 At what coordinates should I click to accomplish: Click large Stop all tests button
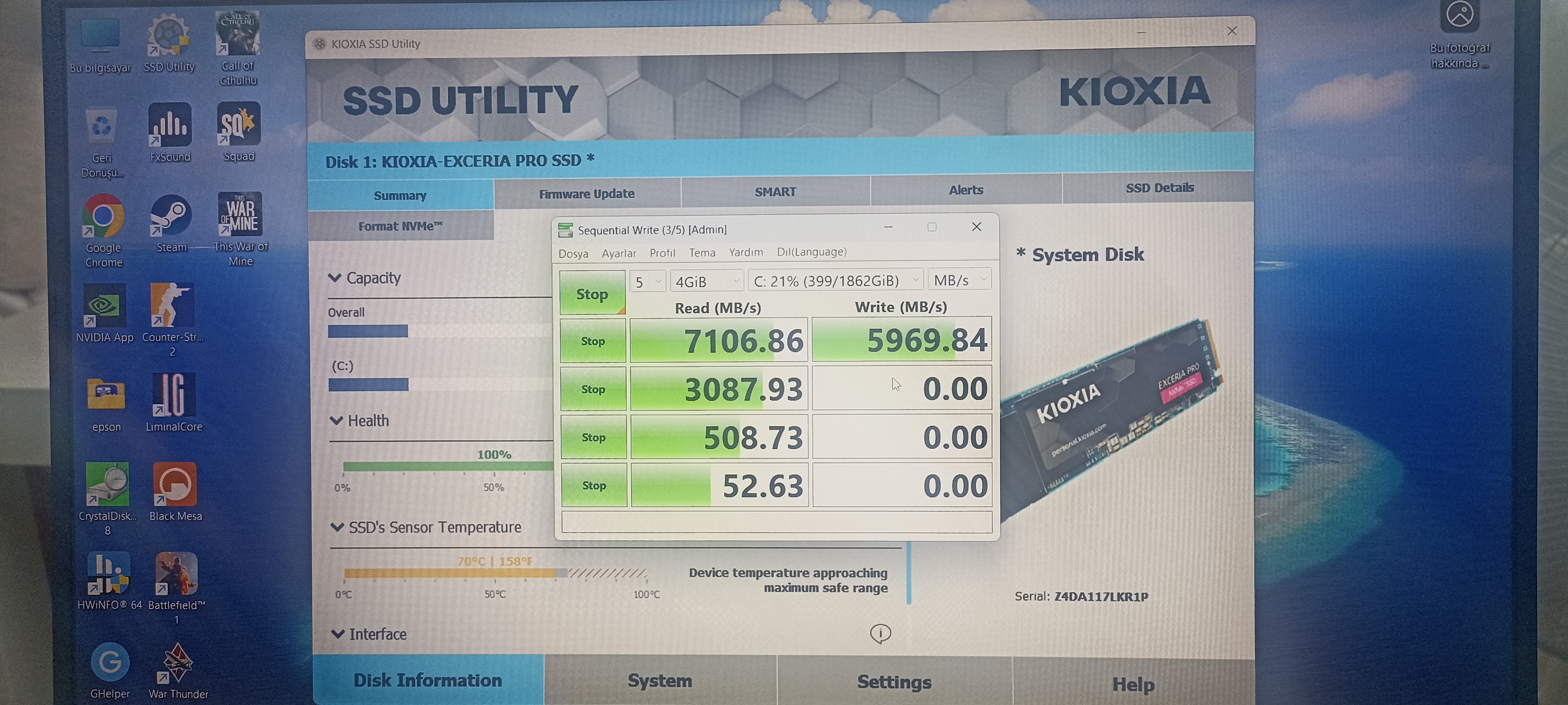coord(592,293)
